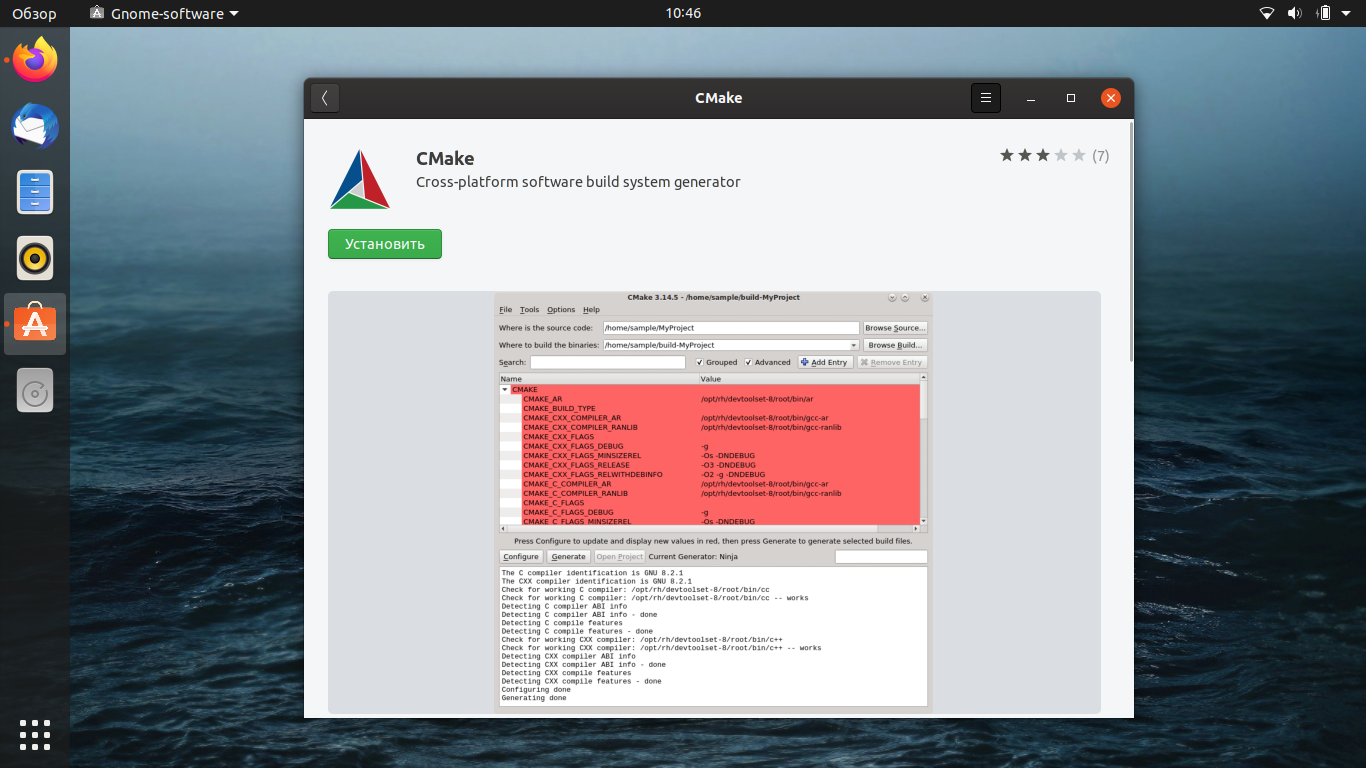Open the Gnome-software app menu

pos(164,13)
